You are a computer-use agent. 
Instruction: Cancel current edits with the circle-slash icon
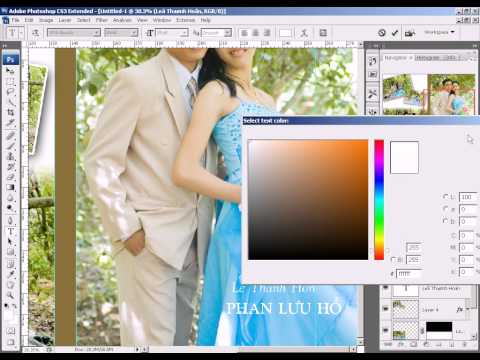[x=382, y=33]
